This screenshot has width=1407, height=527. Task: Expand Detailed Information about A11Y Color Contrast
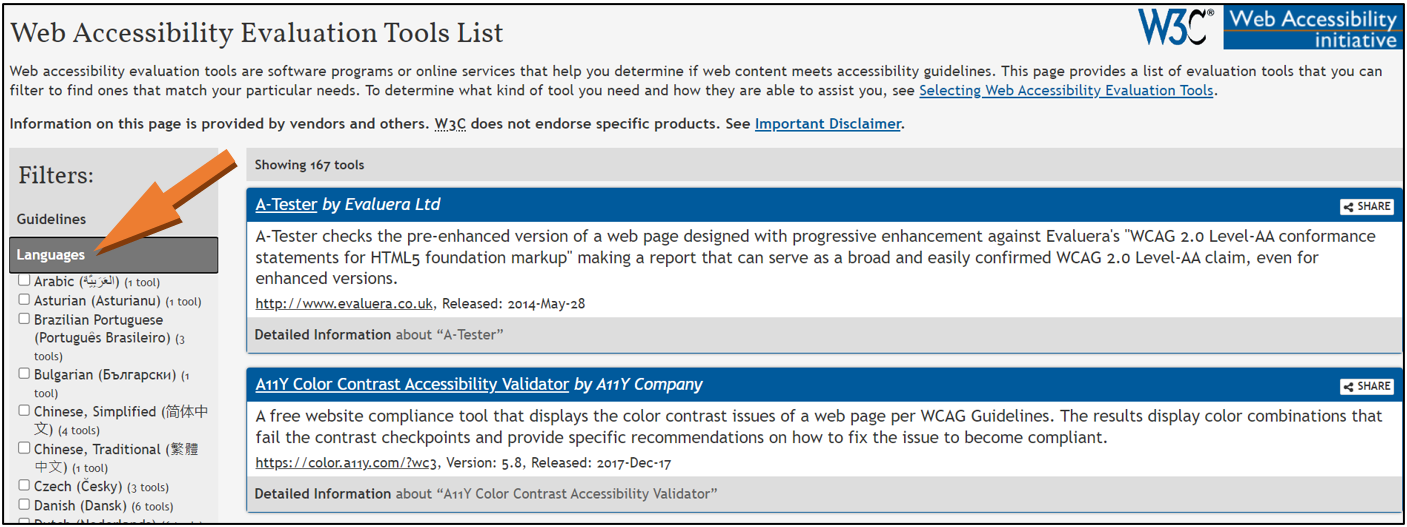pyautogui.click(x=824, y=494)
